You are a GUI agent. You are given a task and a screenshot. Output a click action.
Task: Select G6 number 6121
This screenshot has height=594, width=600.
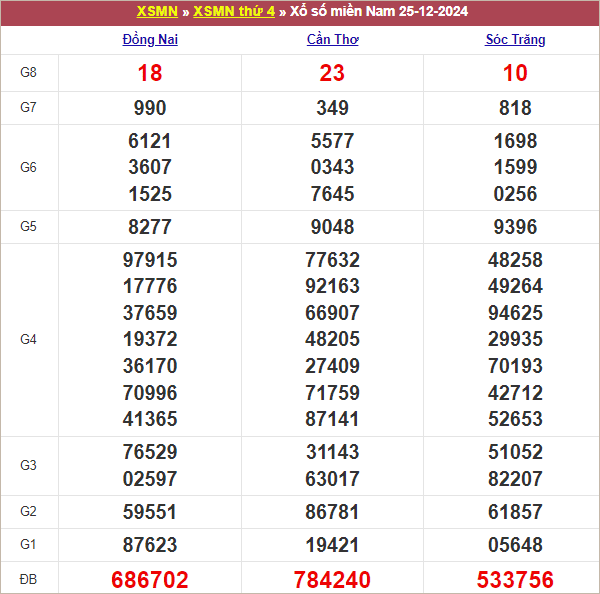150,141
